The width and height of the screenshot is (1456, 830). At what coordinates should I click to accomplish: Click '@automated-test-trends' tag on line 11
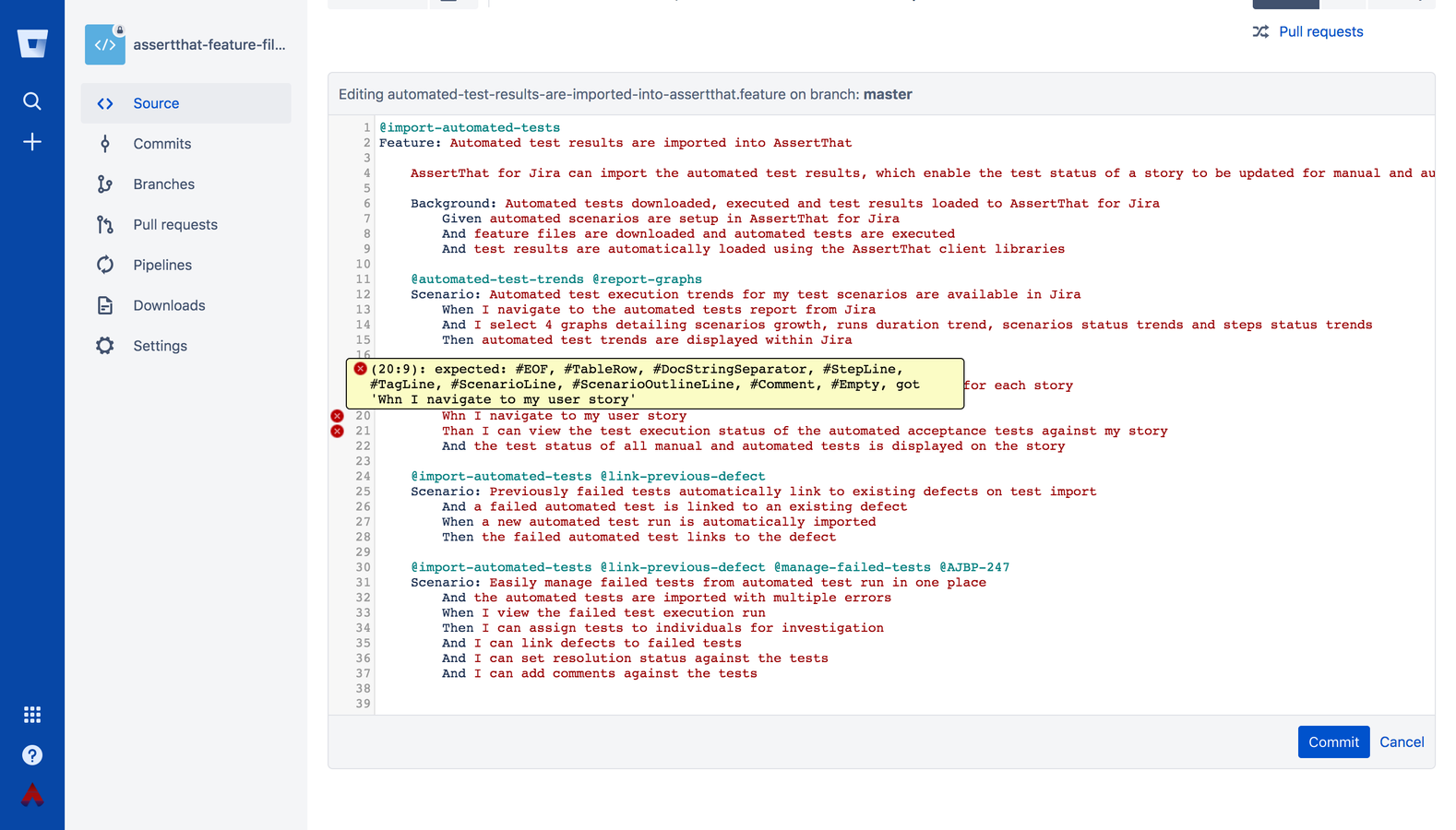pyautogui.click(x=497, y=279)
